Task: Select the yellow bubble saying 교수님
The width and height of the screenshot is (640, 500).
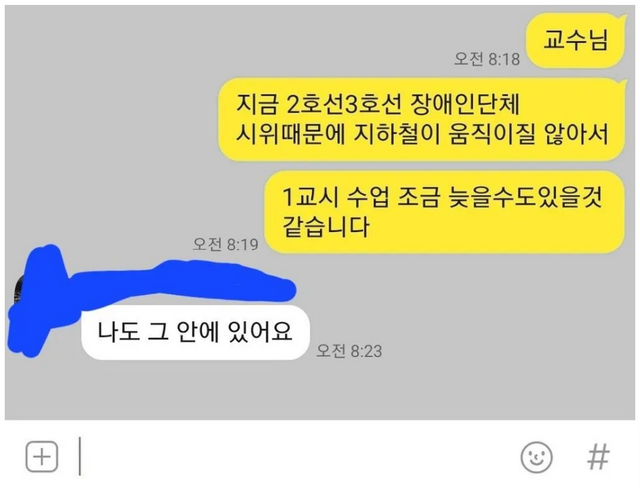Action: point(576,41)
